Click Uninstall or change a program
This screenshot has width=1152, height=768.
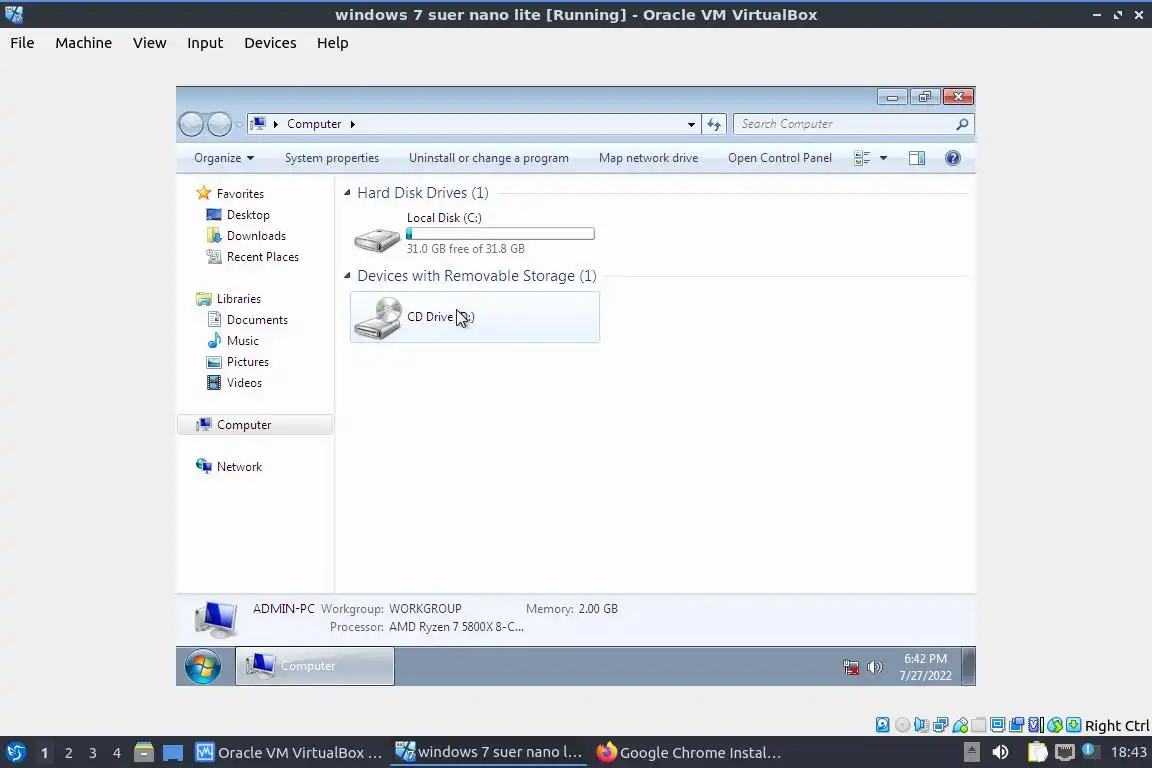pyautogui.click(x=489, y=158)
